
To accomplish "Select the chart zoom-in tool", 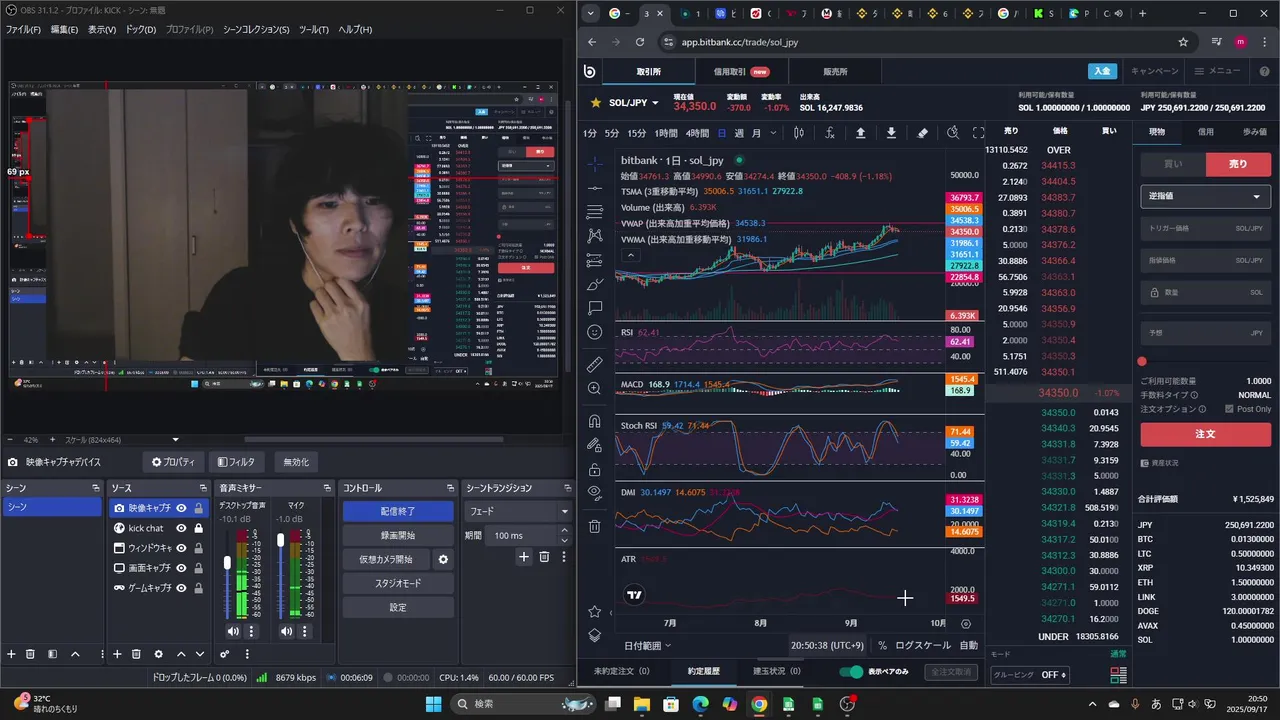I will pyautogui.click(x=595, y=388).
